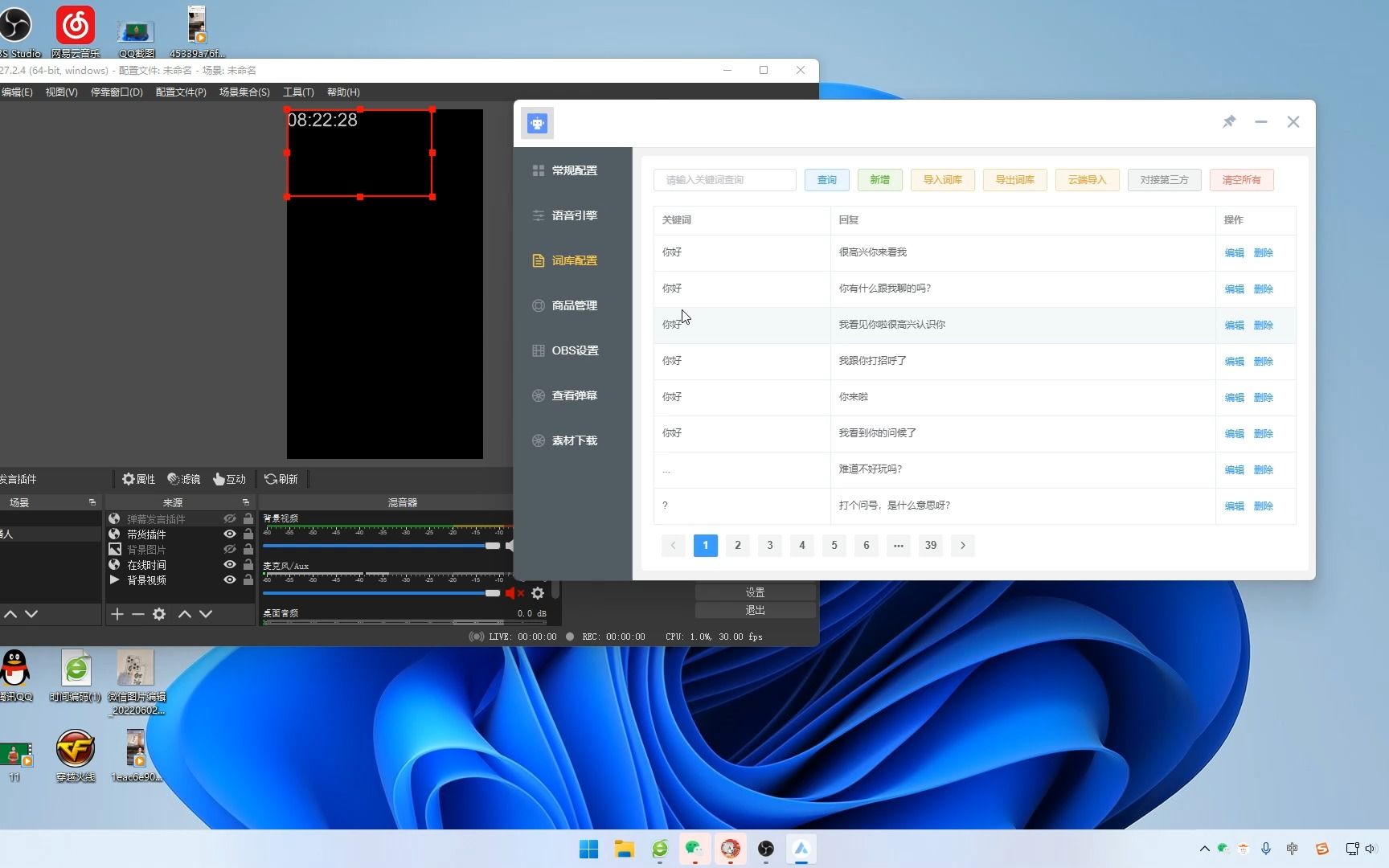
Task: Jump ahead with the pagination ellipsis button
Action: pyautogui.click(x=898, y=545)
